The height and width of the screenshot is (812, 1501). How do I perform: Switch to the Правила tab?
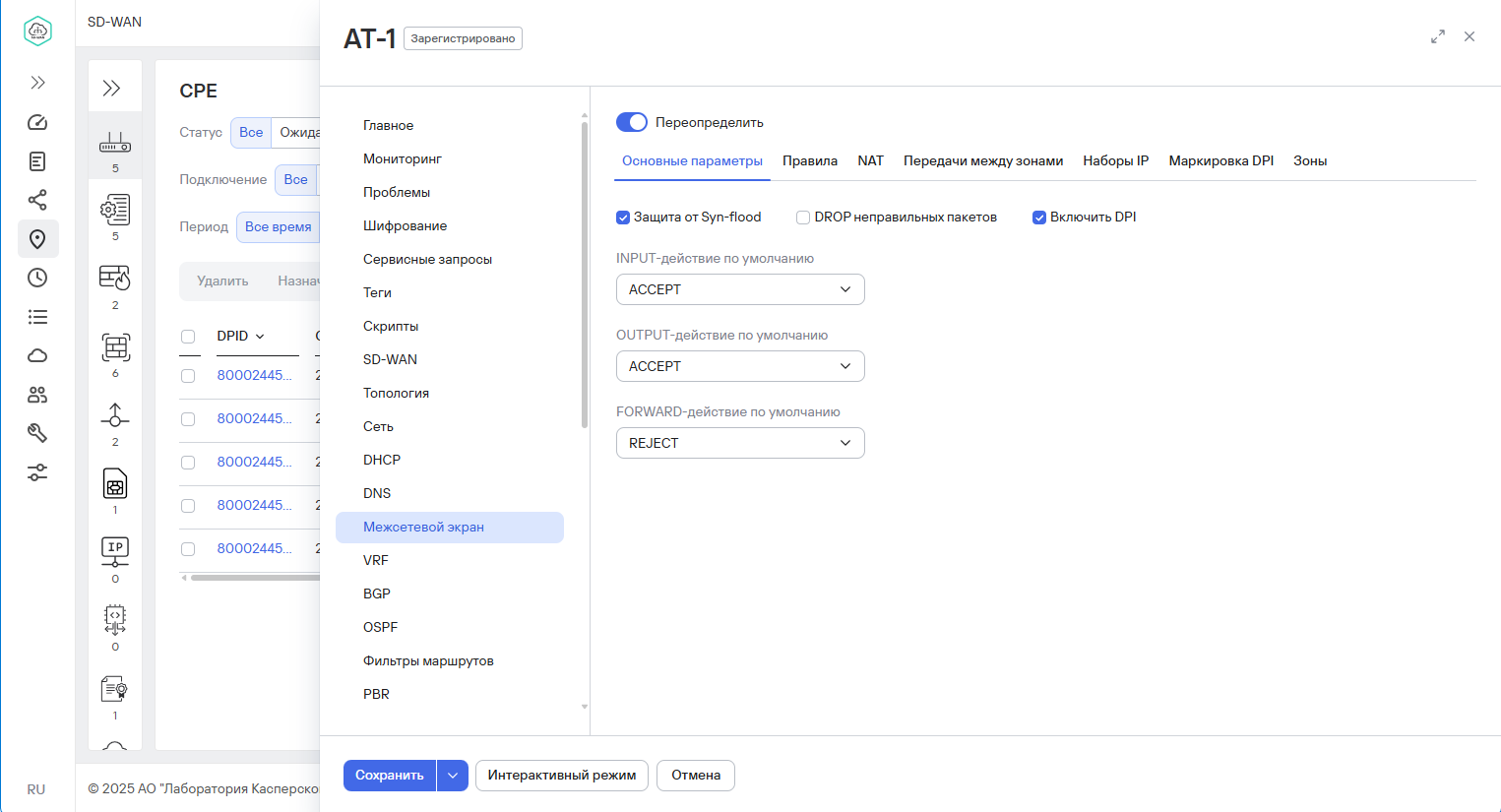pyautogui.click(x=810, y=160)
